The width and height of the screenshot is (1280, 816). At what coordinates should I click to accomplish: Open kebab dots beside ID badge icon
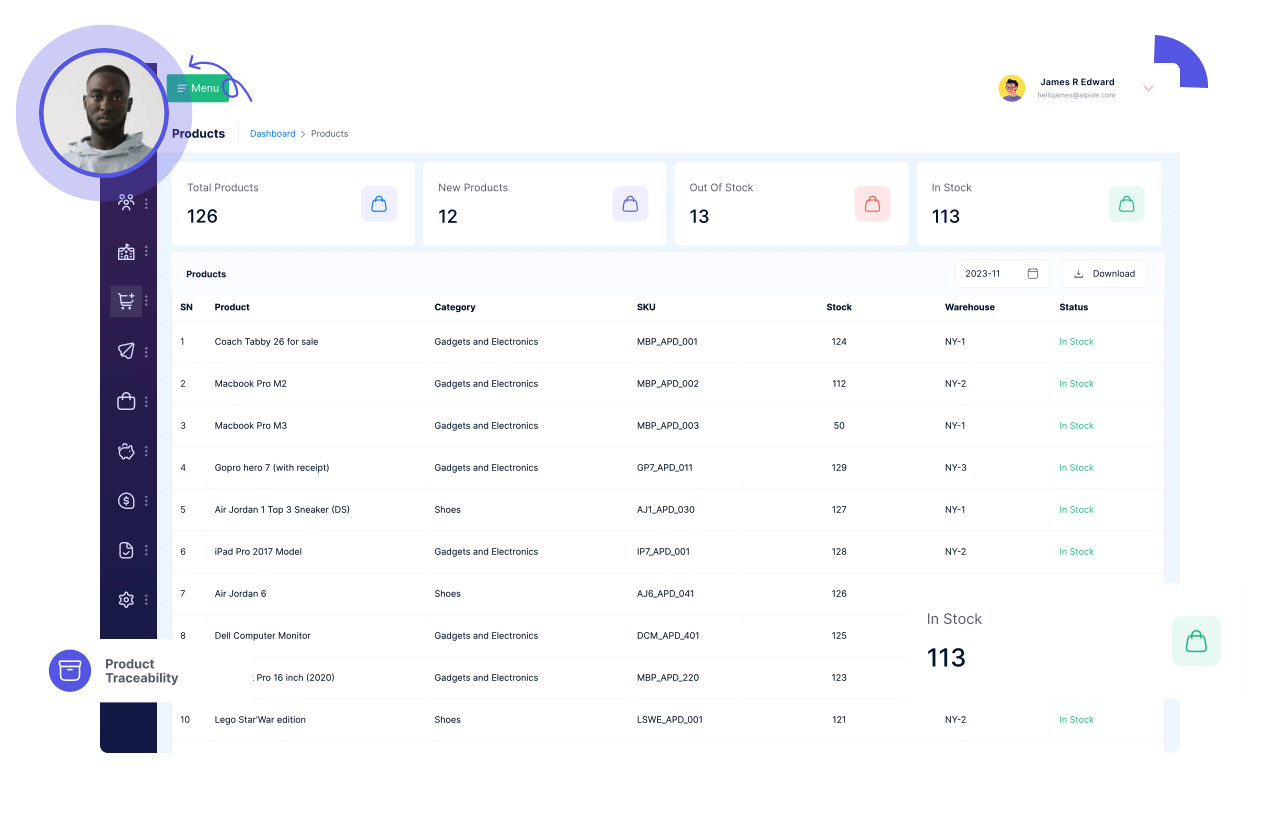point(147,252)
